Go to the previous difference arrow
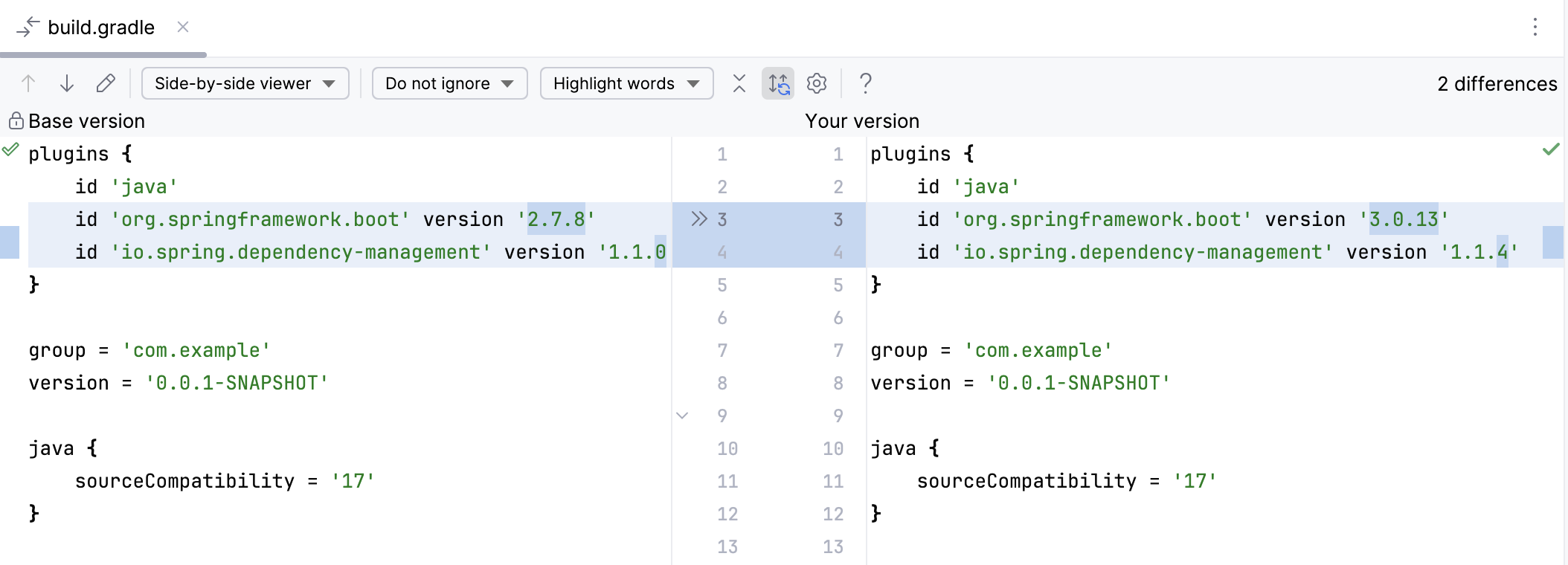This screenshot has height=565, width=1568. (x=28, y=83)
